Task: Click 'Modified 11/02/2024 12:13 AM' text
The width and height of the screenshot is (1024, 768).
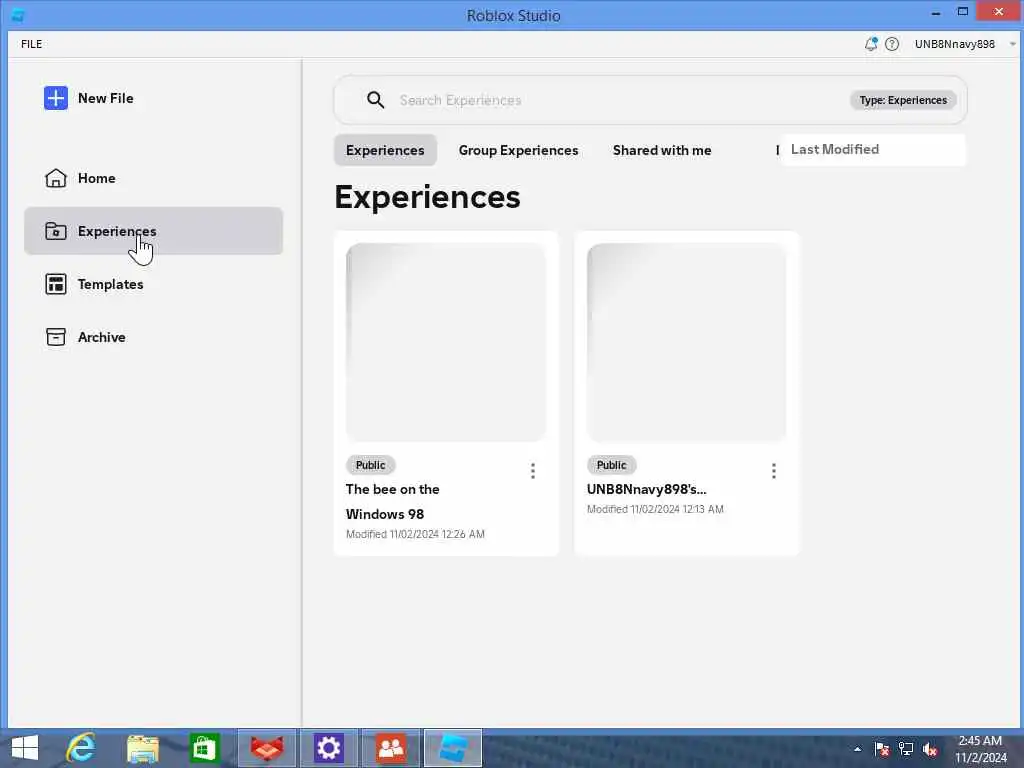Action: coord(655,509)
